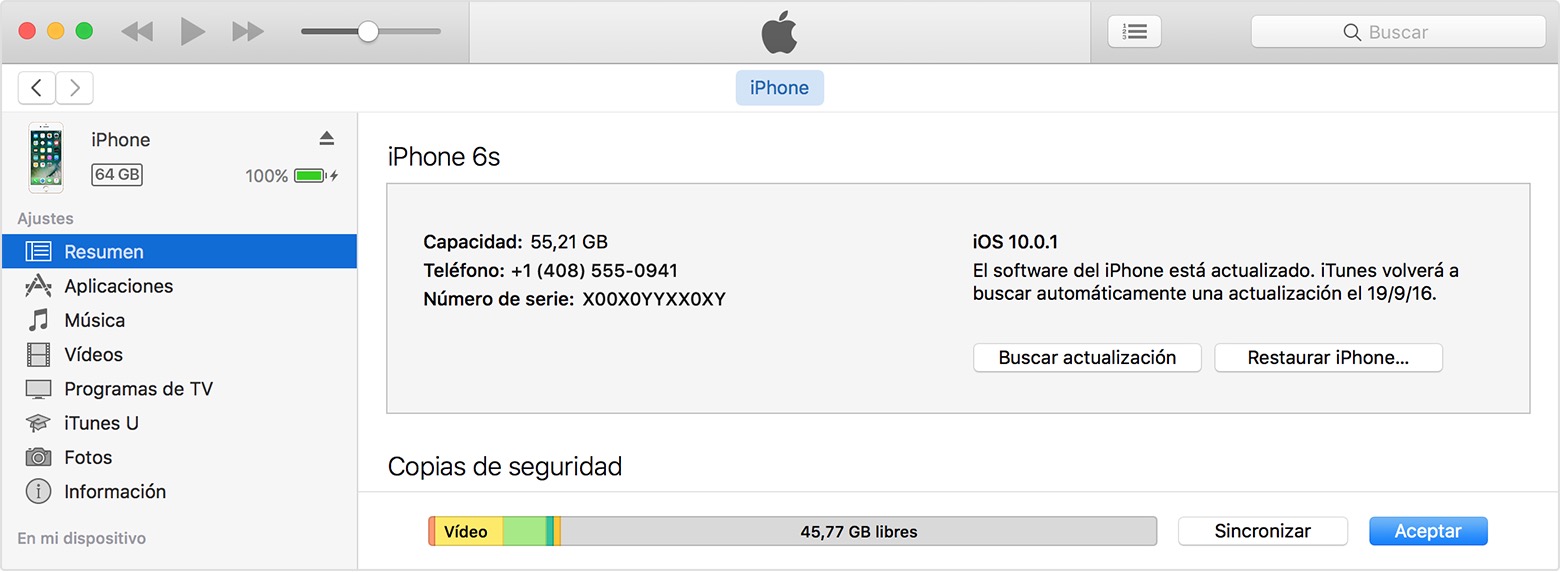Eject the iPhone device
This screenshot has width=1560, height=572.
click(x=326, y=138)
